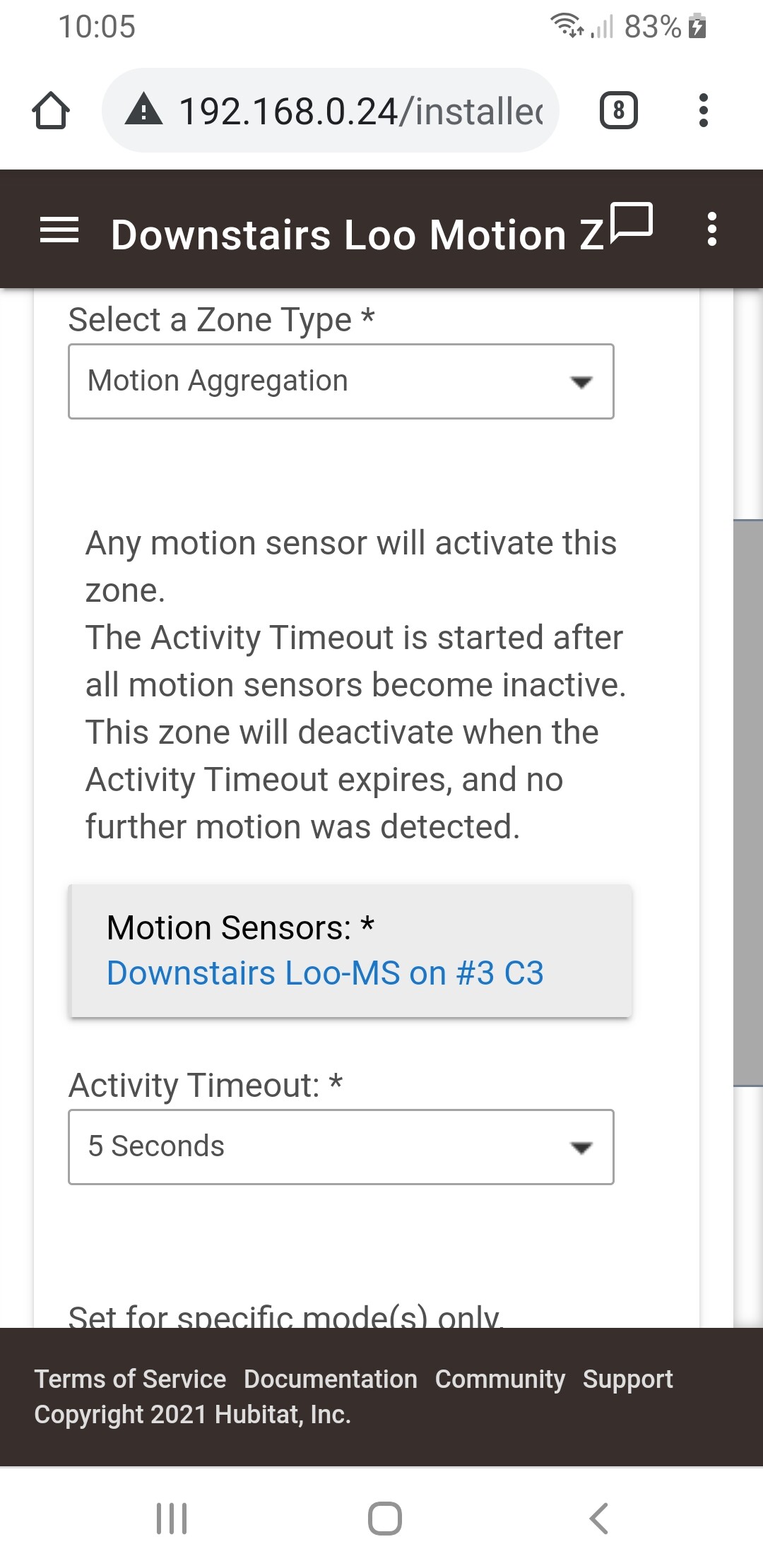The height and width of the screenshot is (1568, 763).
Task: Click the Downstairs Loo-MS on #3 C3 link
Action: 325,973
